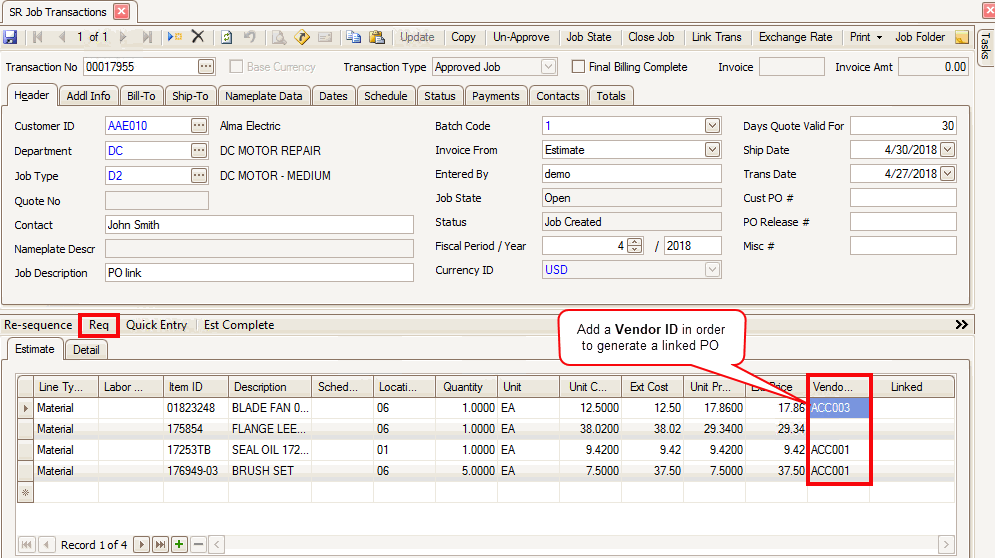
Task: Click the yellow diamond arrow icon
Action: (x=302, y=37)
